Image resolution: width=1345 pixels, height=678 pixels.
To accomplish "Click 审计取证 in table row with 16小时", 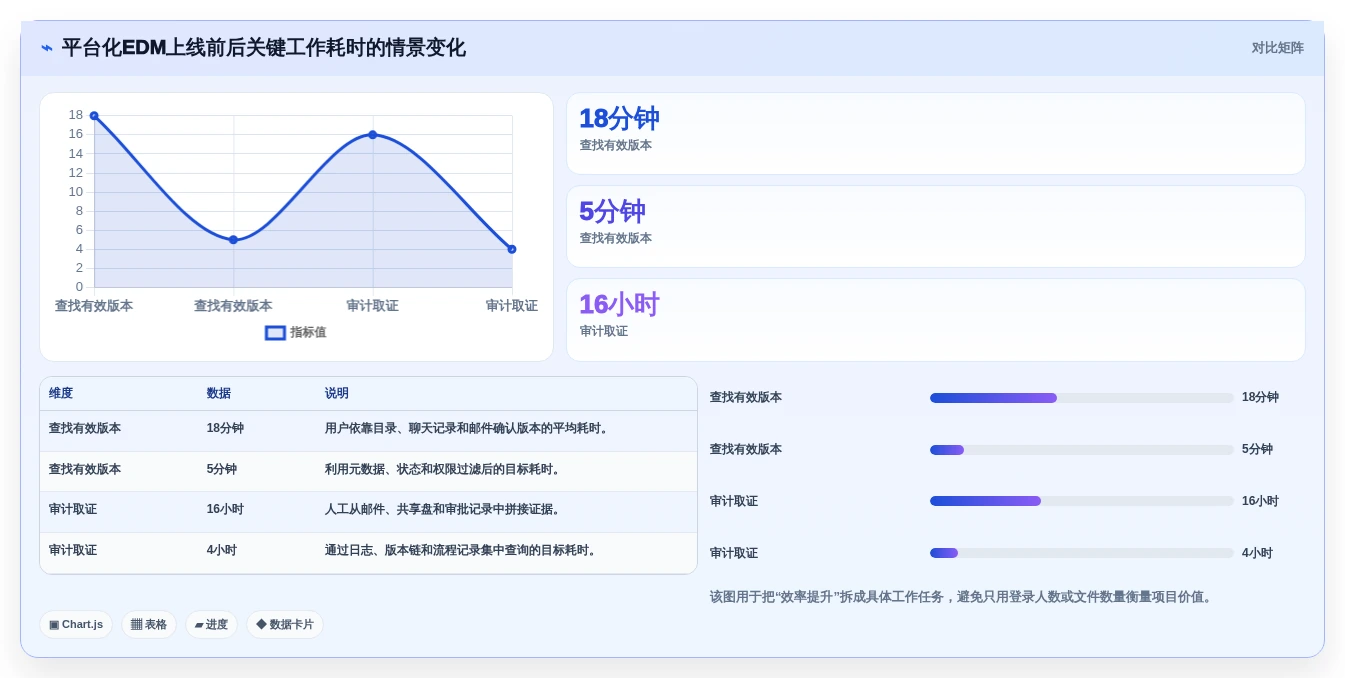I will [73, 510].
